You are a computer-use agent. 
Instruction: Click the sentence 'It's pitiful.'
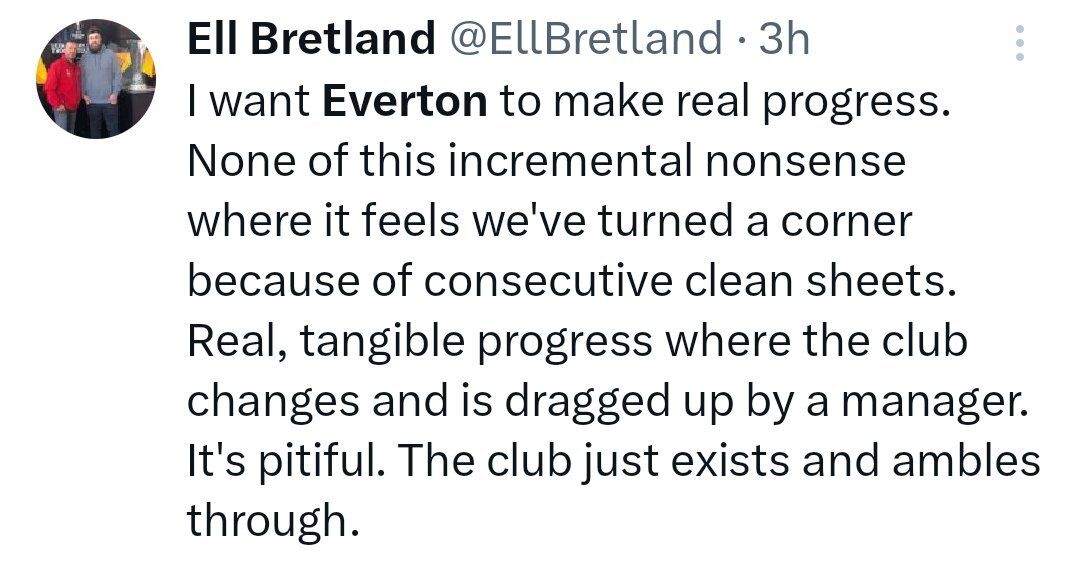286,463
